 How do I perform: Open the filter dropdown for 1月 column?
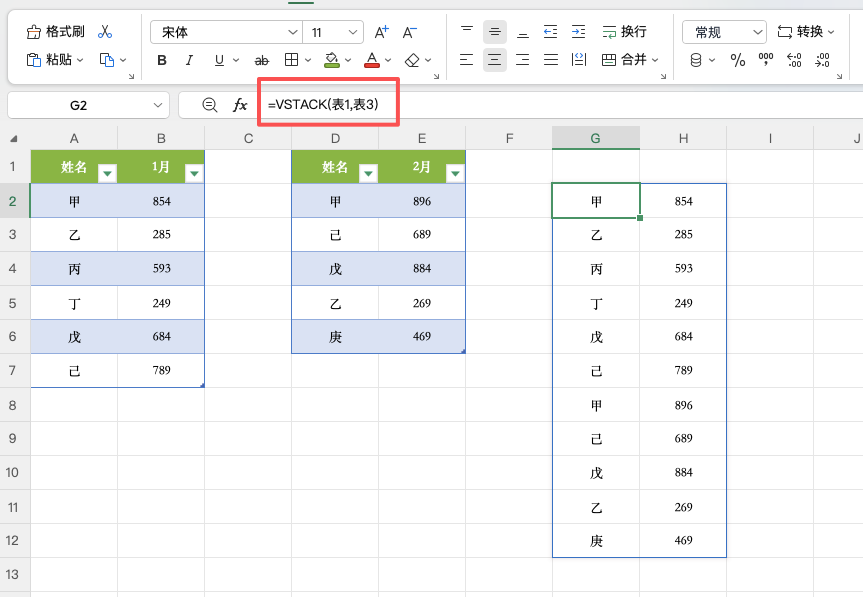click(194, 174)
